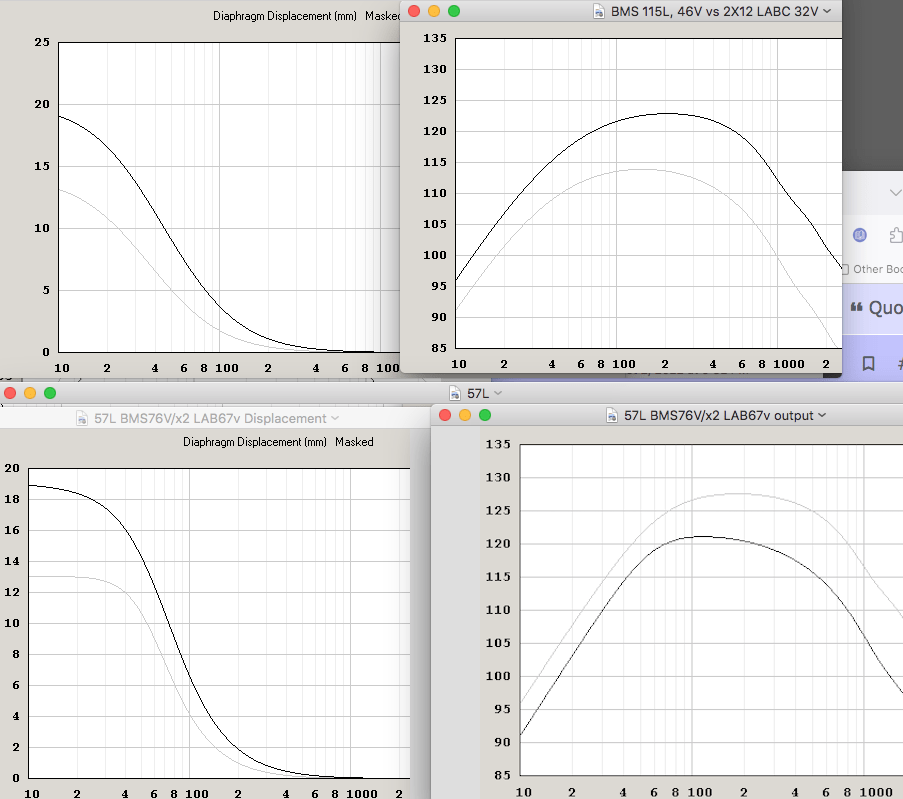The width and height of the screenshot is (903, 799).
Task: Expand the browser tab list chevron
Action: [x=896, y=192]
